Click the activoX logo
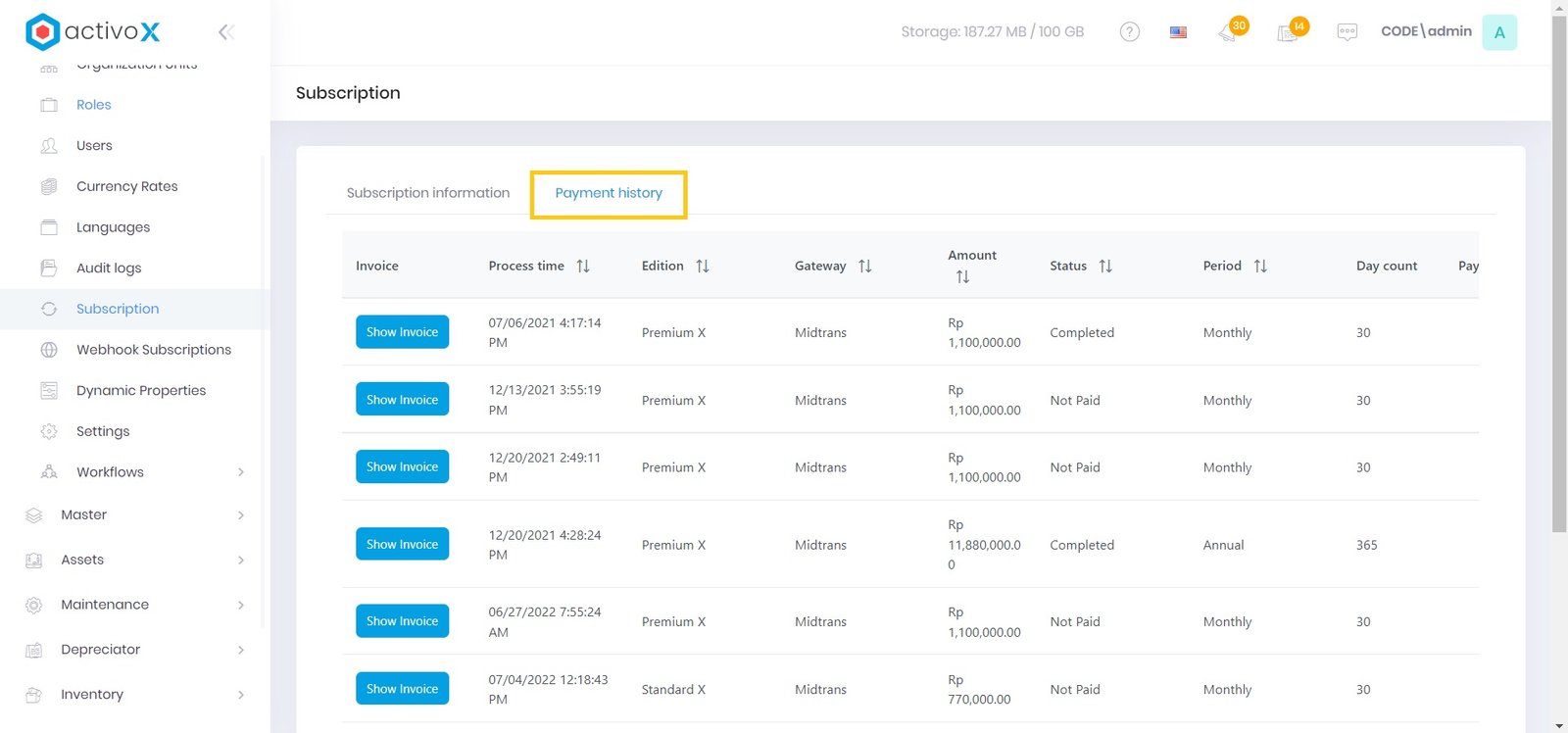This screenshot has height=733, width=1568. (x=93, y=31)
